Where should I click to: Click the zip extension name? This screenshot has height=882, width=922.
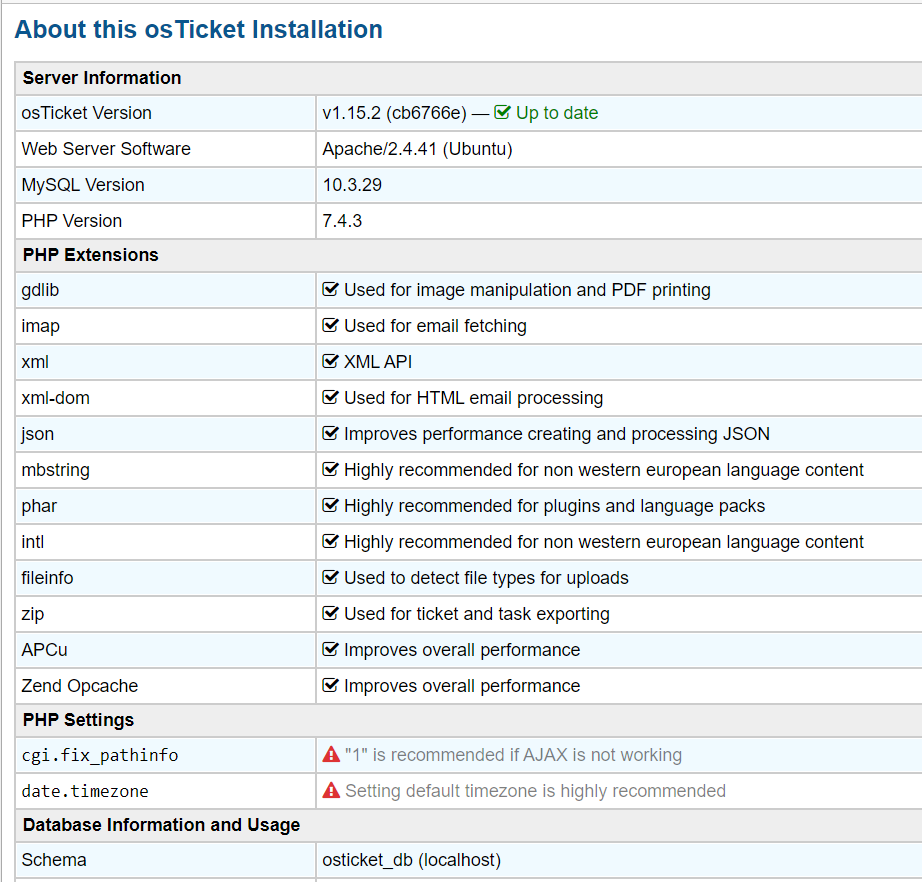point(32,614)
